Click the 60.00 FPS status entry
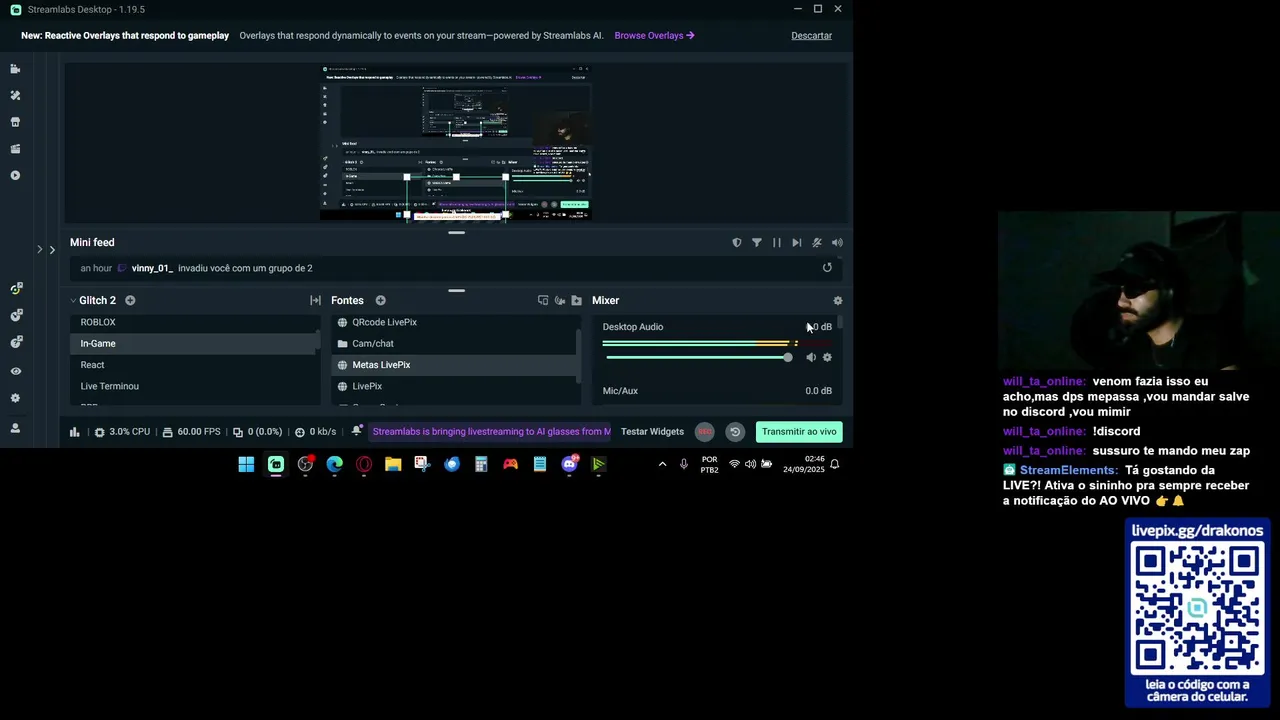This screenshot has height=720, width=1280. tap(191, 432)
